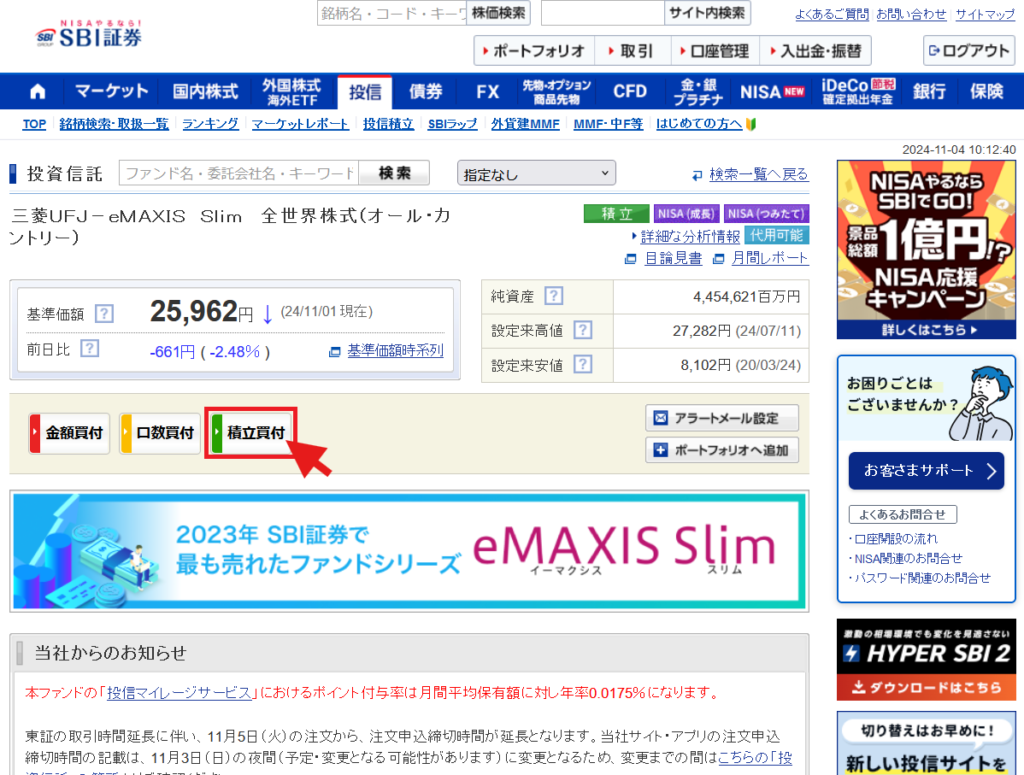Open the HYPER SBI 2 download banner
Viewport: 1024px width, 775px height.
pyautogui.click(x=926, y=659)
